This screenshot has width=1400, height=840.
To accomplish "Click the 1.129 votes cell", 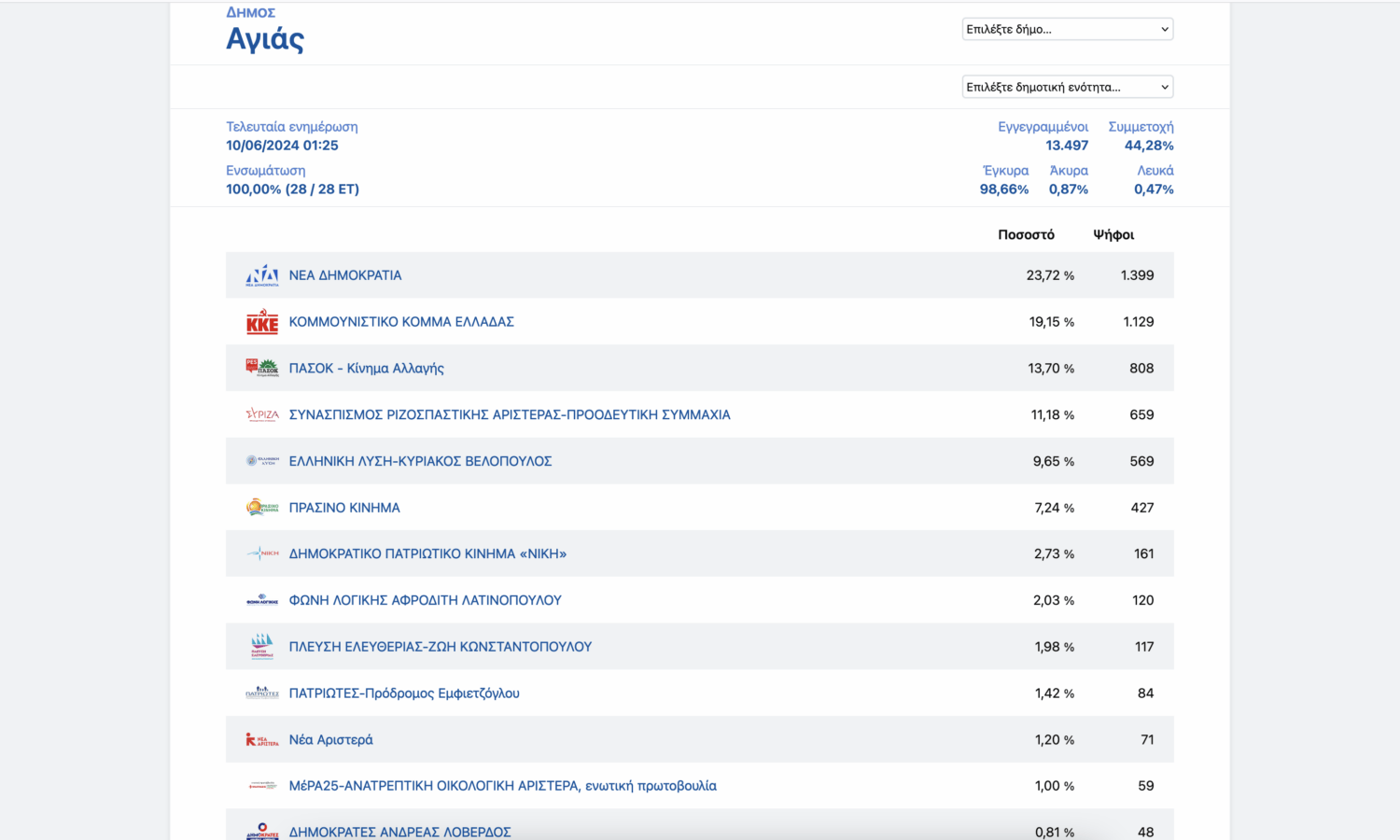I will 1139,322.
